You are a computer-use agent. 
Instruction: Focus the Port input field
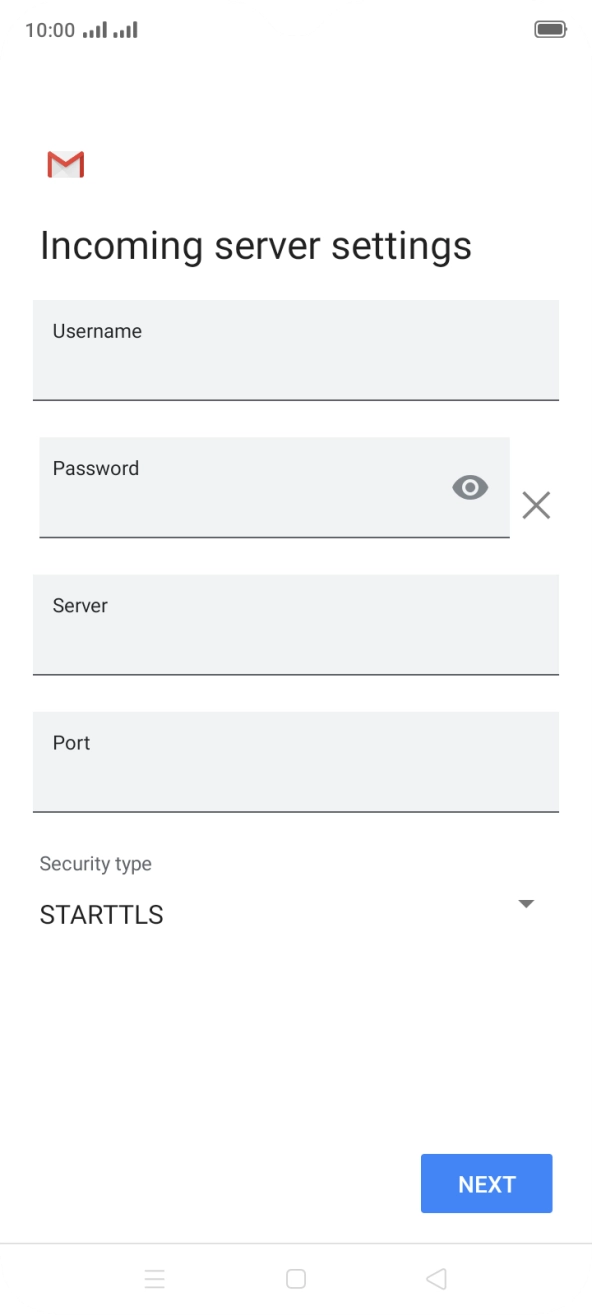tap(296, 762)
